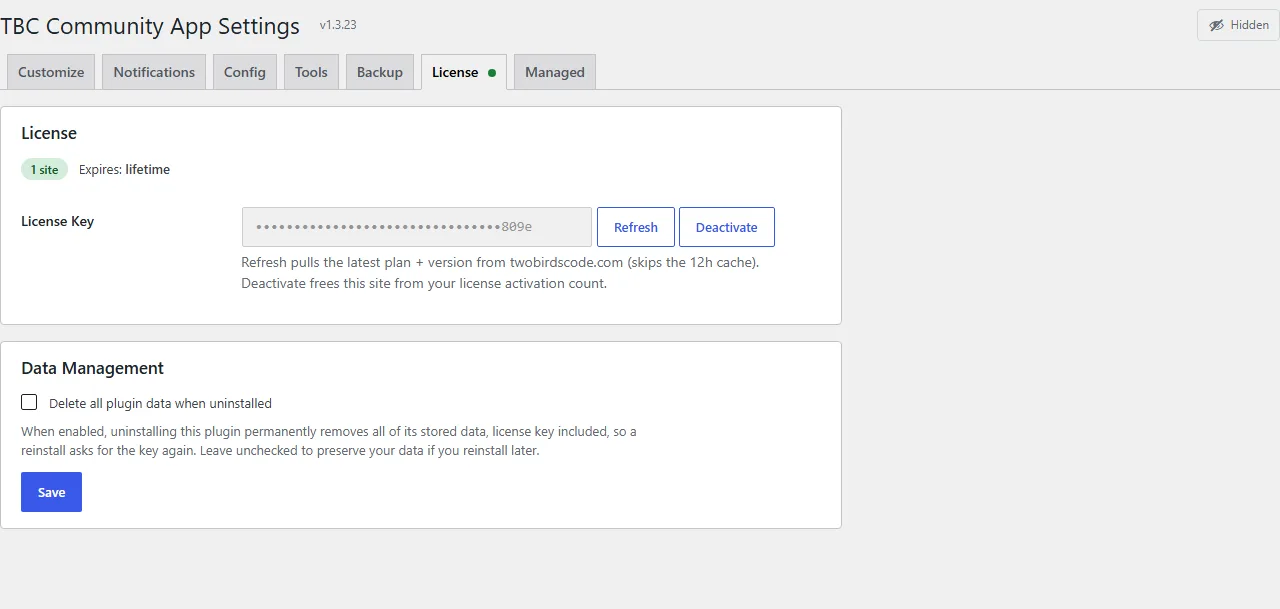Open the Backup tab
This screenshot has width=1280, height=609.
tap(380, 72)
